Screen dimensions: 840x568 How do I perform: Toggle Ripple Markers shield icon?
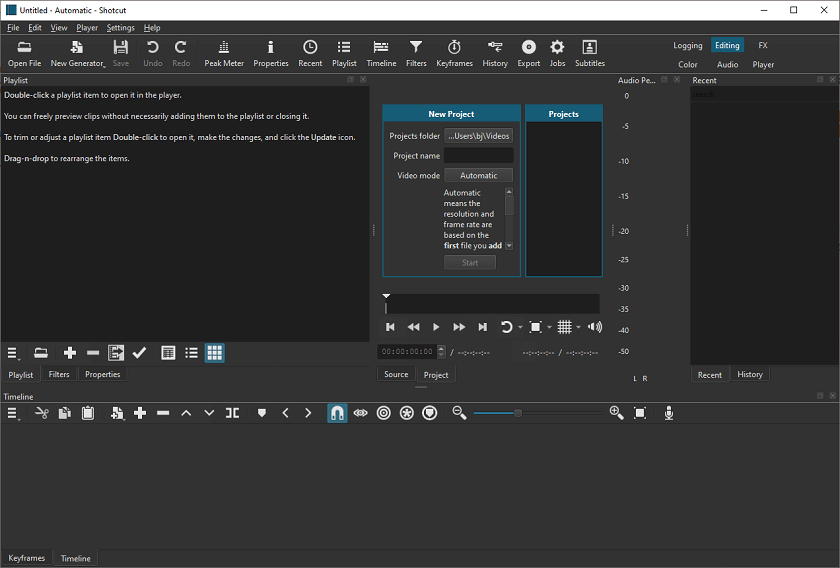tap(430, 413)
